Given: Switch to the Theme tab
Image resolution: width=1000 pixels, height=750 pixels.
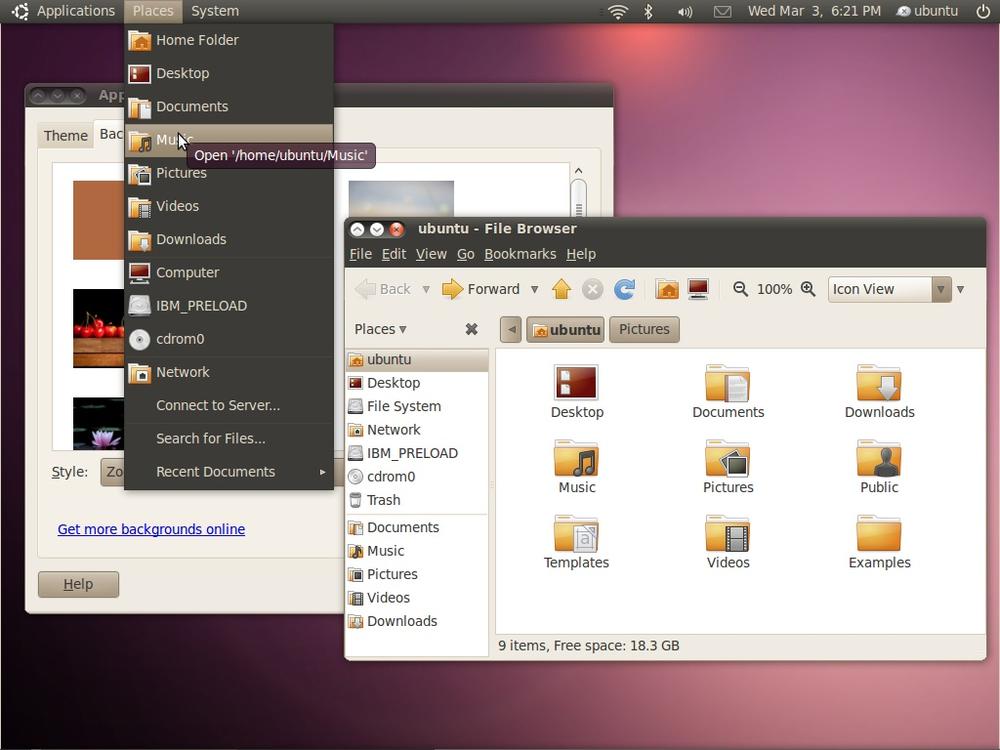Looking at the screenshot, I should point(65,135).
